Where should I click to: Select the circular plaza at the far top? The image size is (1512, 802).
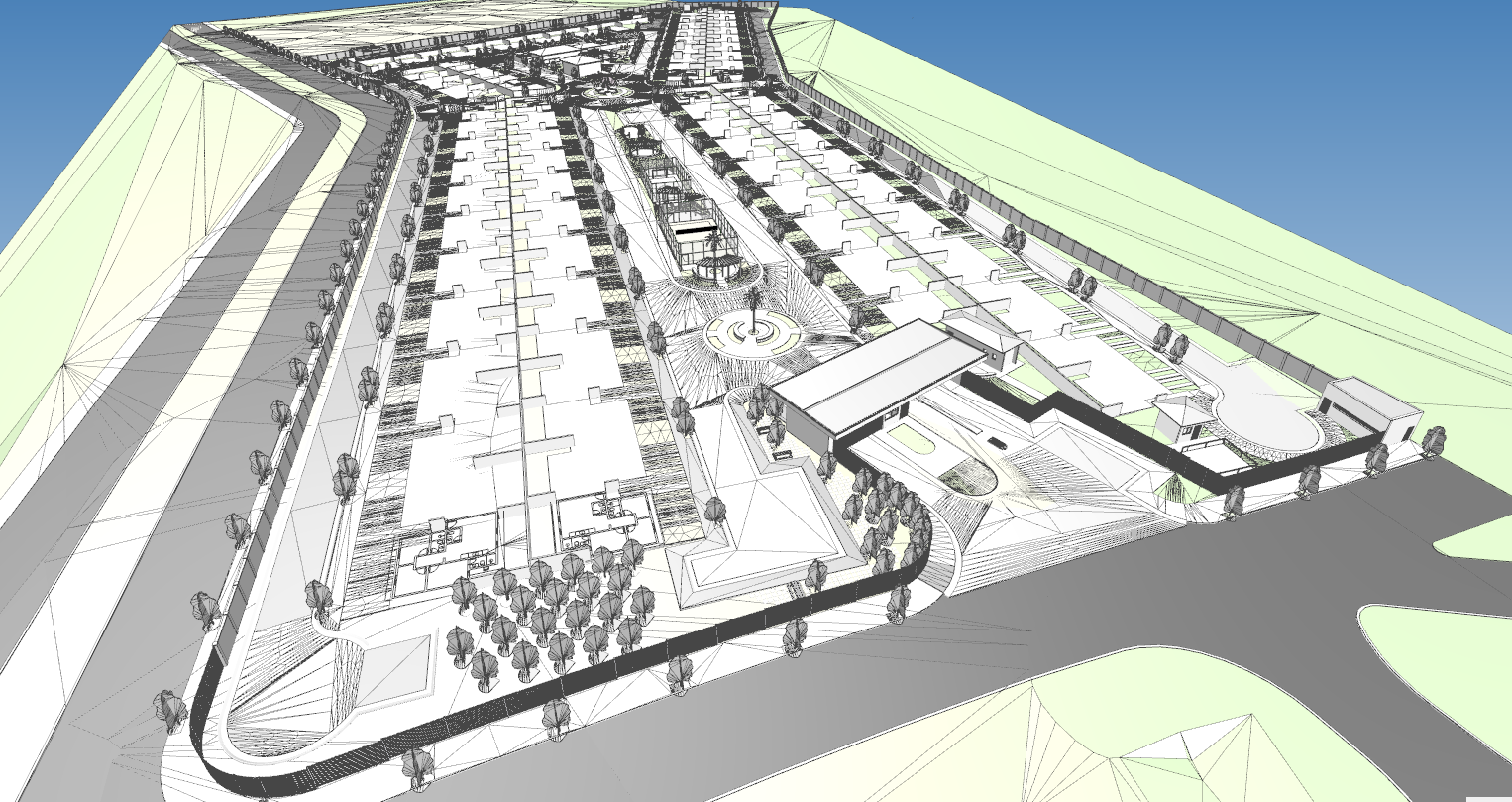pos(609,93)
